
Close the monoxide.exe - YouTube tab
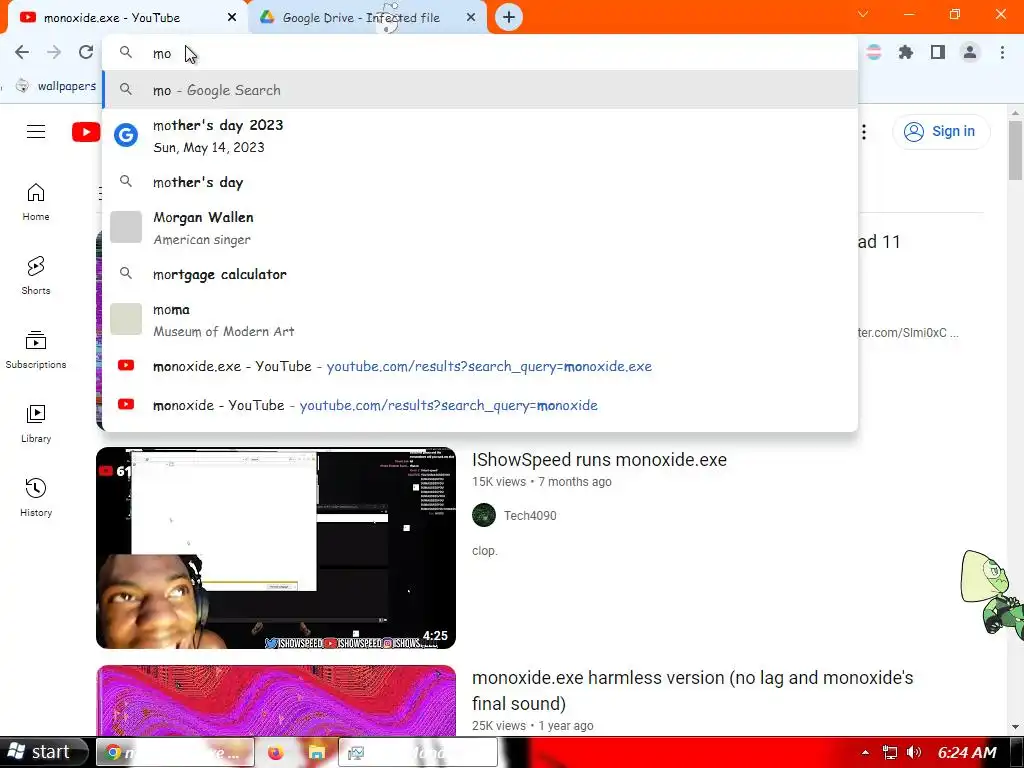(x=232, y=17)
